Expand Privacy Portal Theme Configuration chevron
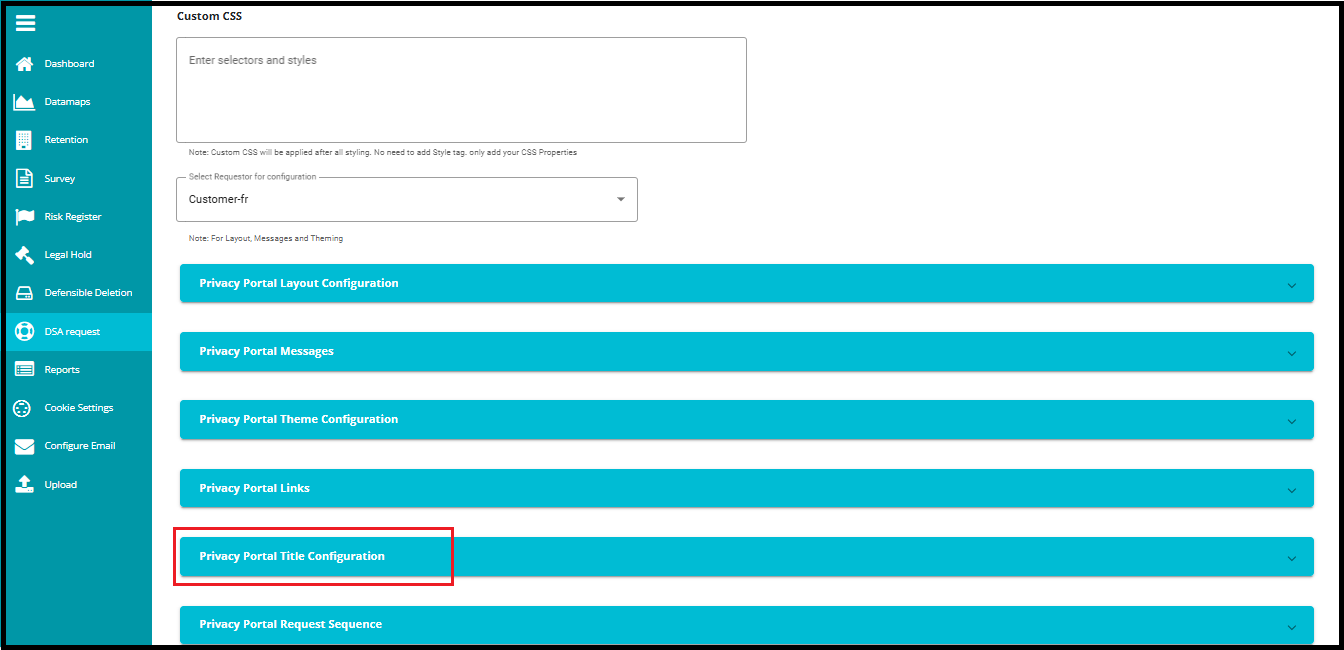This screenshot has height=650, width=1344. [1291, 421]
